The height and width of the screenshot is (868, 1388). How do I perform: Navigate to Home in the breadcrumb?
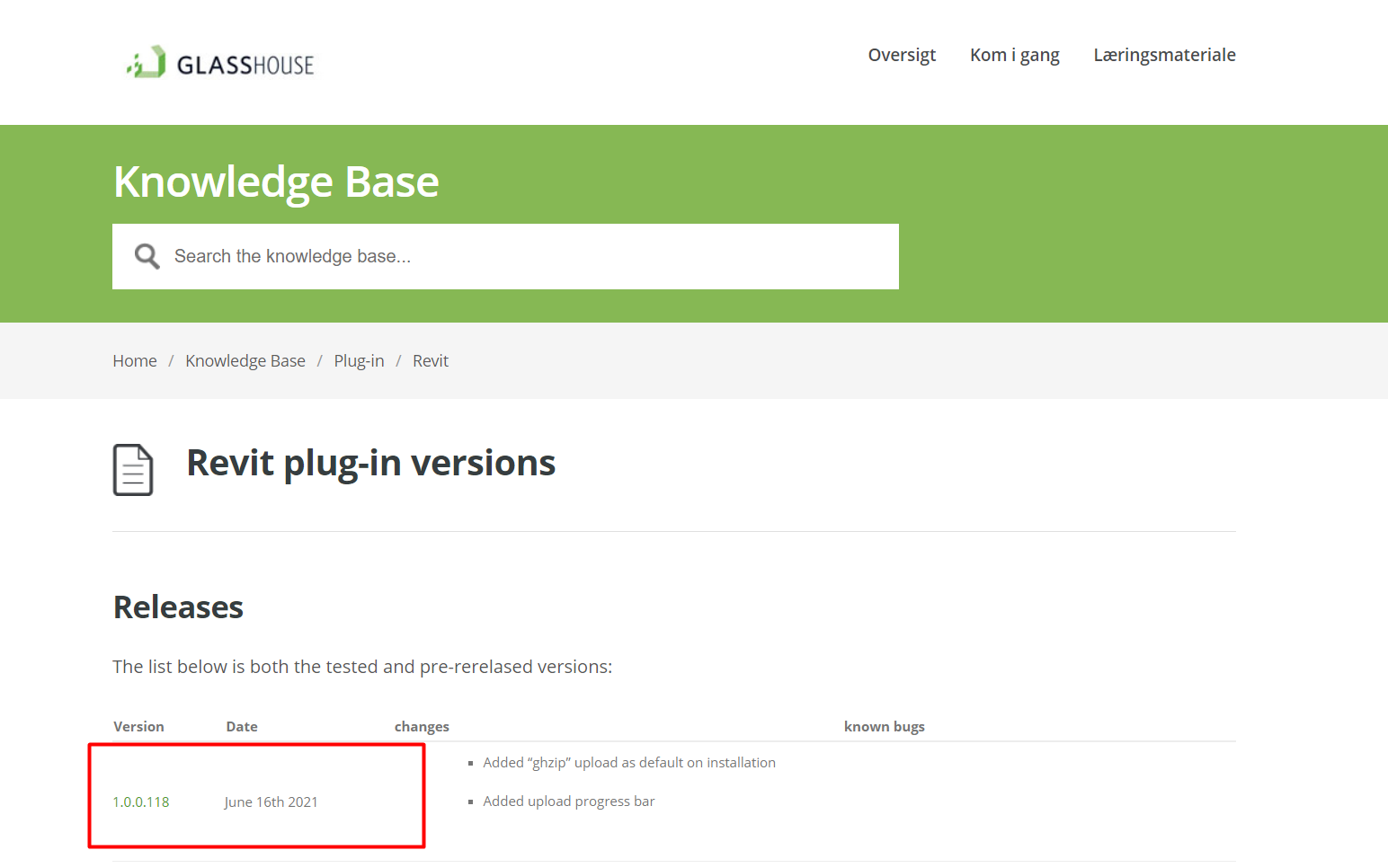point(135,360)
